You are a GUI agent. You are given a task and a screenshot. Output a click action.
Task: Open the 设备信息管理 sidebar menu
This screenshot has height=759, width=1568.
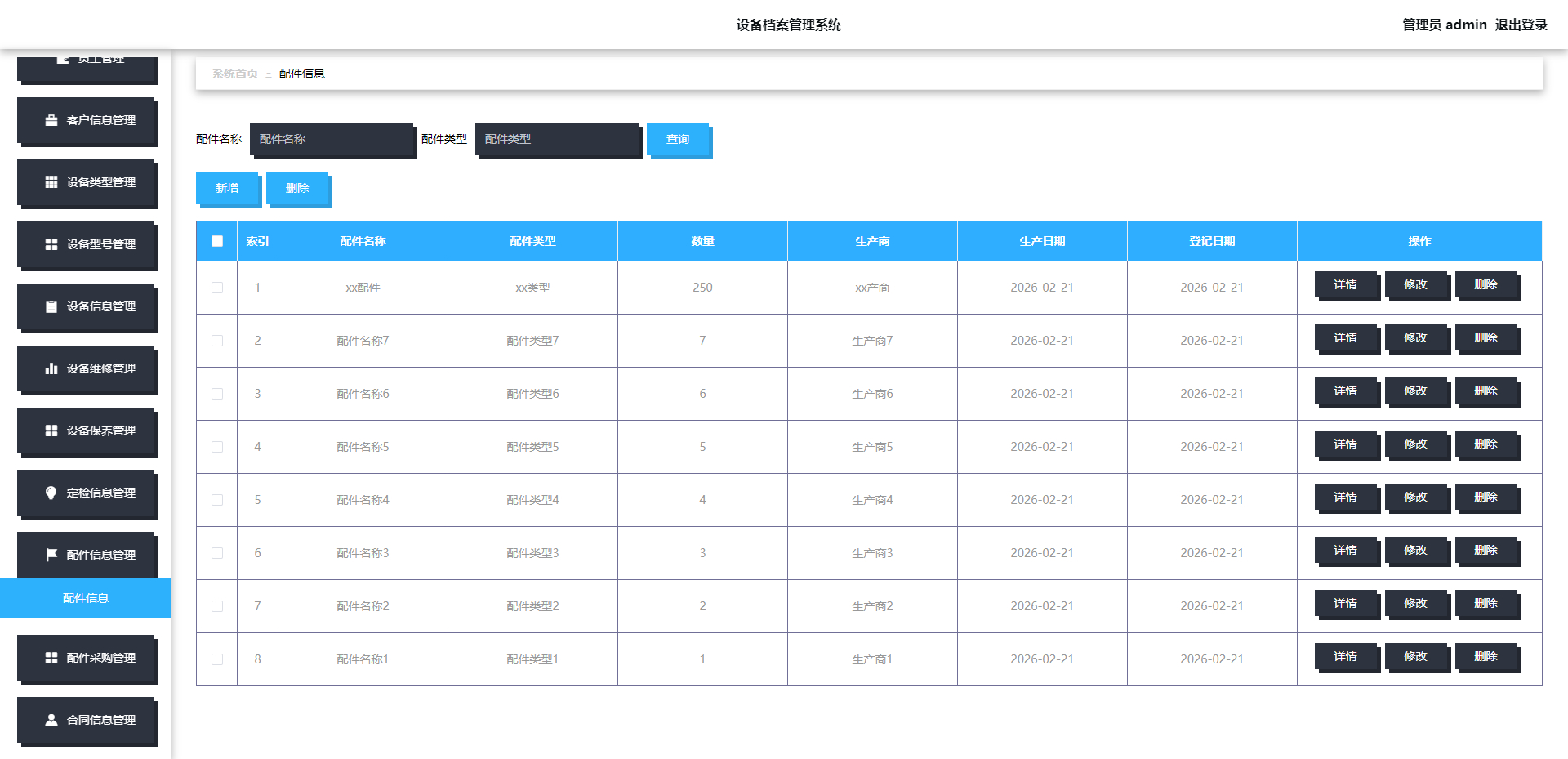click(x=87, y=307)
